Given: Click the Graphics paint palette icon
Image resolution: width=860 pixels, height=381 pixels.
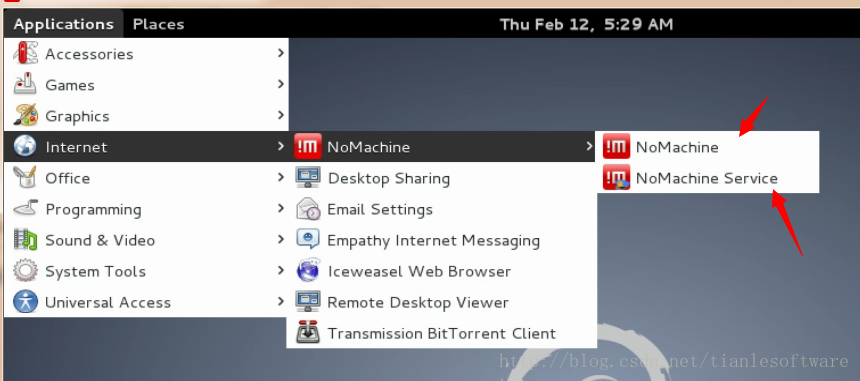Looking at the screenshot, I should coord(25,116).
